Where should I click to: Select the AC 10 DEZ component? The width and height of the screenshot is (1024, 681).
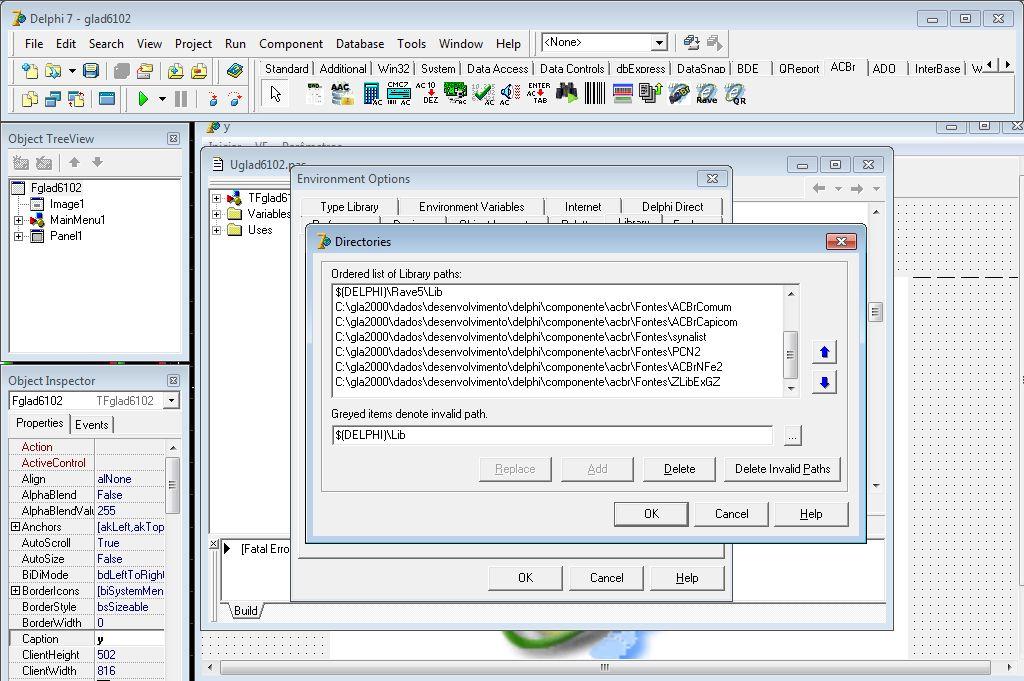coord(427,94)
